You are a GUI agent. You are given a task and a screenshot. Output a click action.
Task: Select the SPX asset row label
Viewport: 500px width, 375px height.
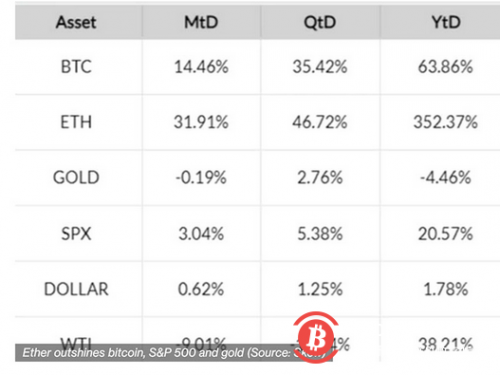click(76, 233)
